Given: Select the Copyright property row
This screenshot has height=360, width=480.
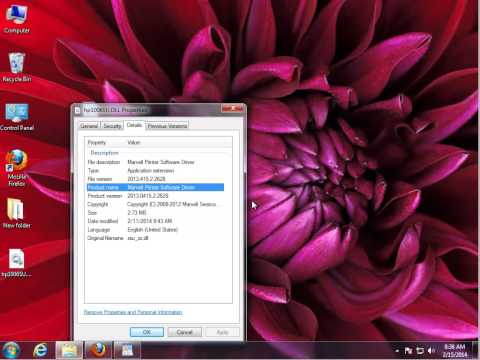Looking at the screenshot, I should pyautogui.click(x=155, y=204).
